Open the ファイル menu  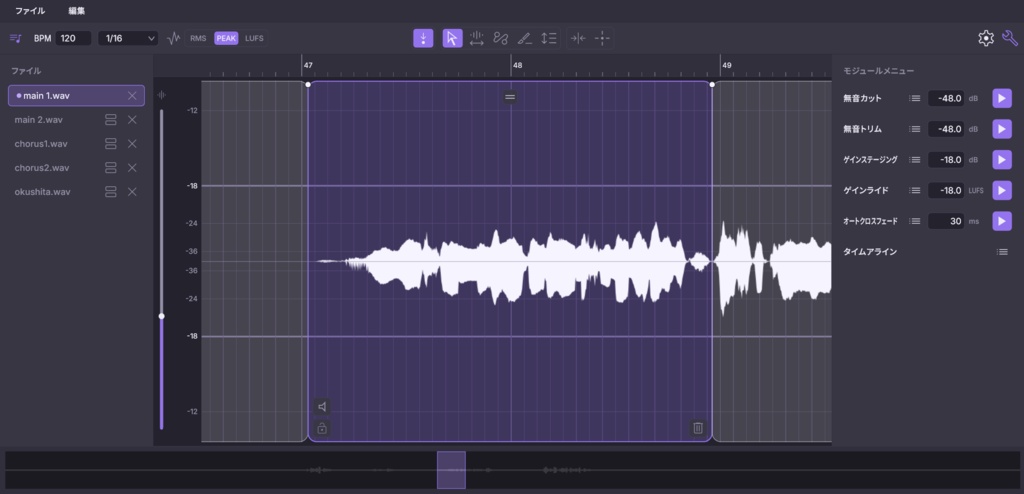(30, 11)
